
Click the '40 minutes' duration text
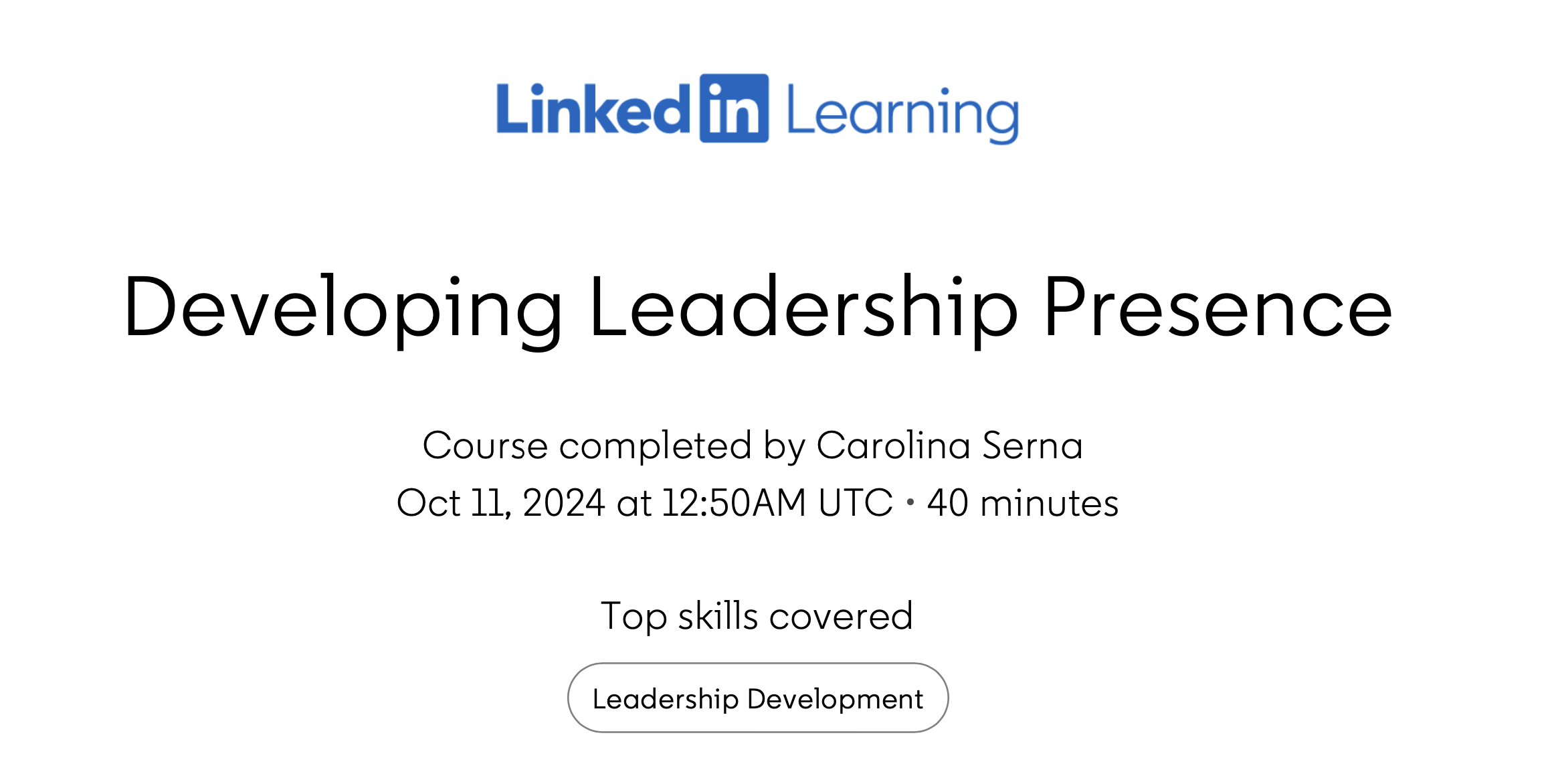[1023, 503]
